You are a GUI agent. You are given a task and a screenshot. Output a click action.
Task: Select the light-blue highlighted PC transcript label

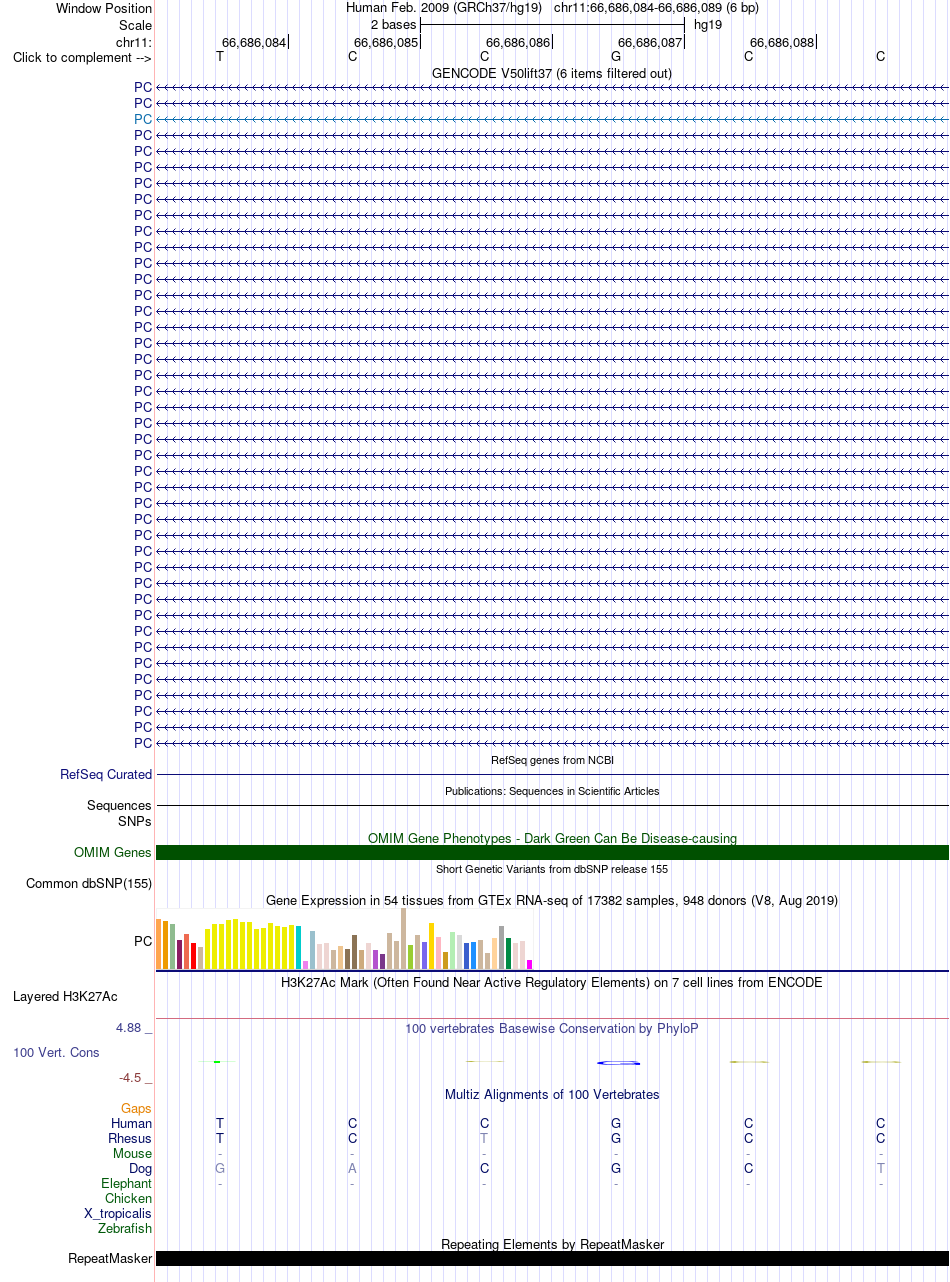click(143, 119)
